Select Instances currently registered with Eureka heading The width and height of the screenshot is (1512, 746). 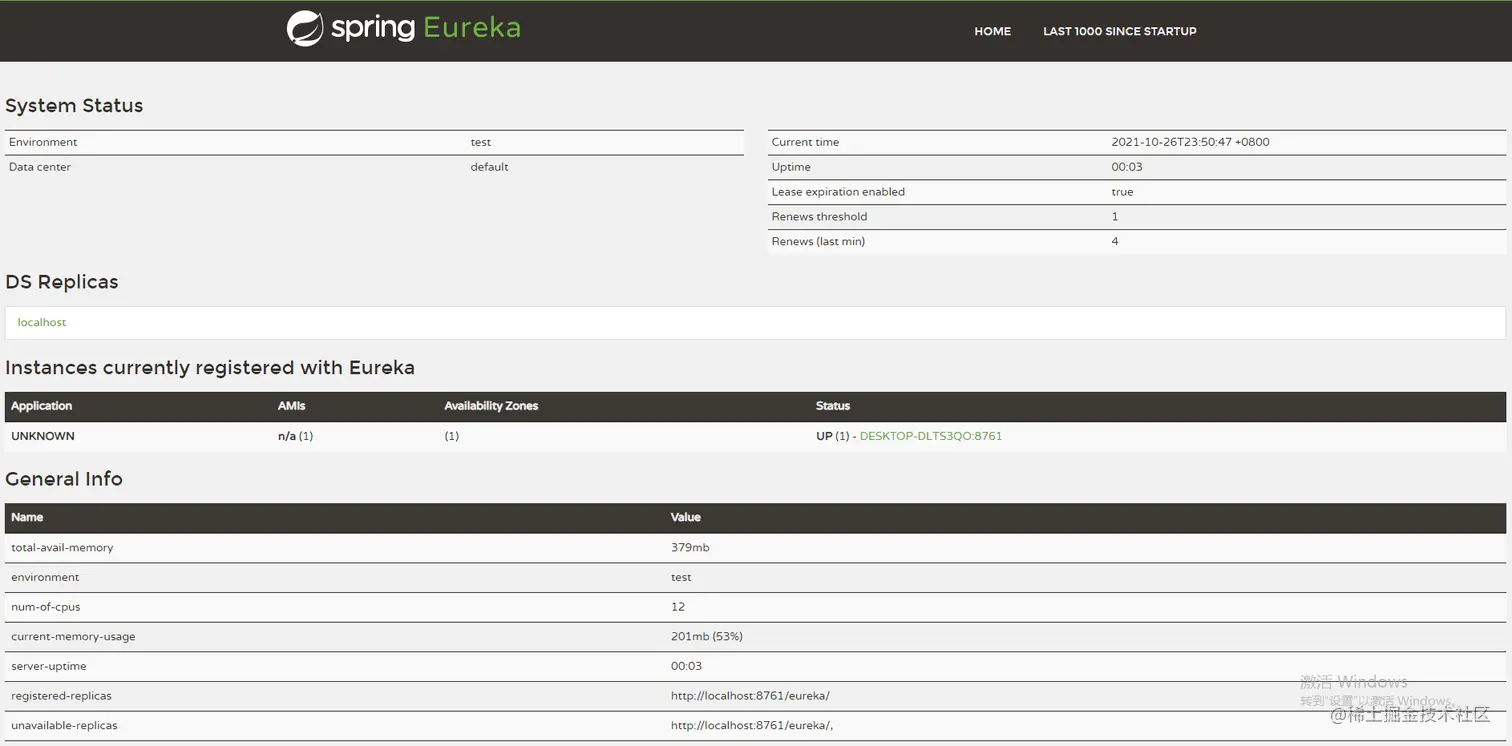point(210,368)
